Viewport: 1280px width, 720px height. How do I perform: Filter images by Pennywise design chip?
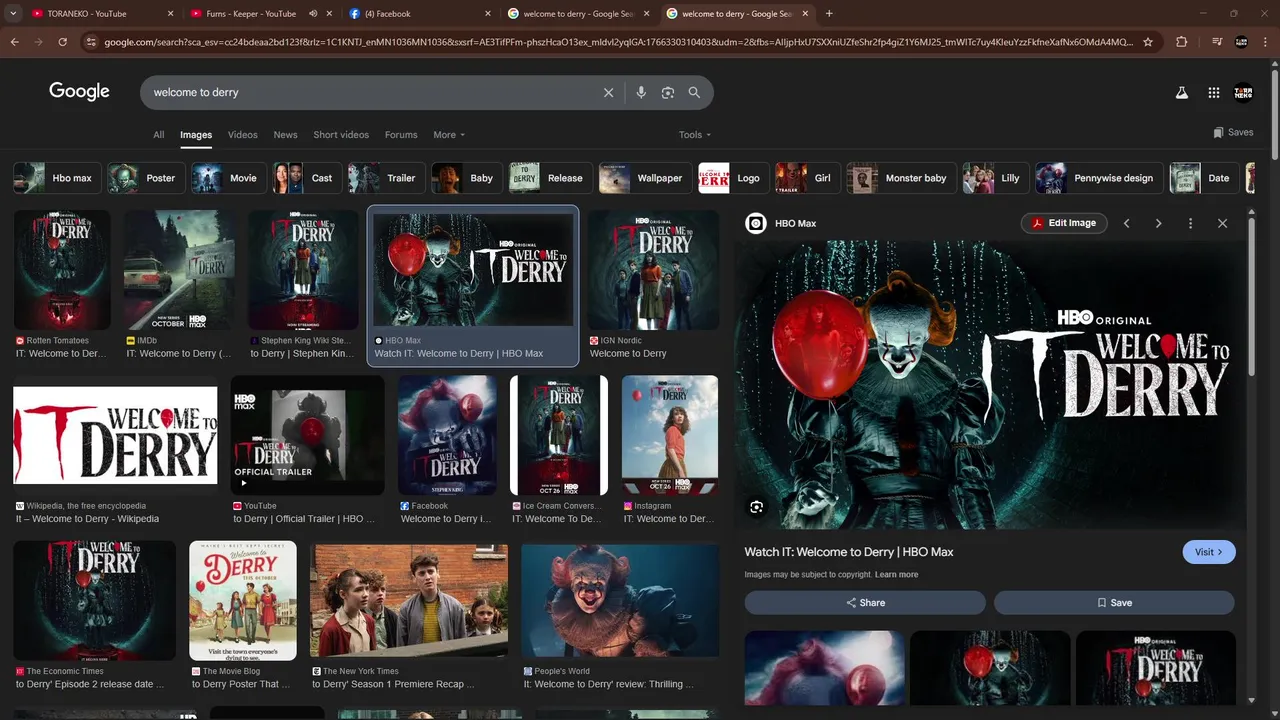click(x=1099, y=178)
